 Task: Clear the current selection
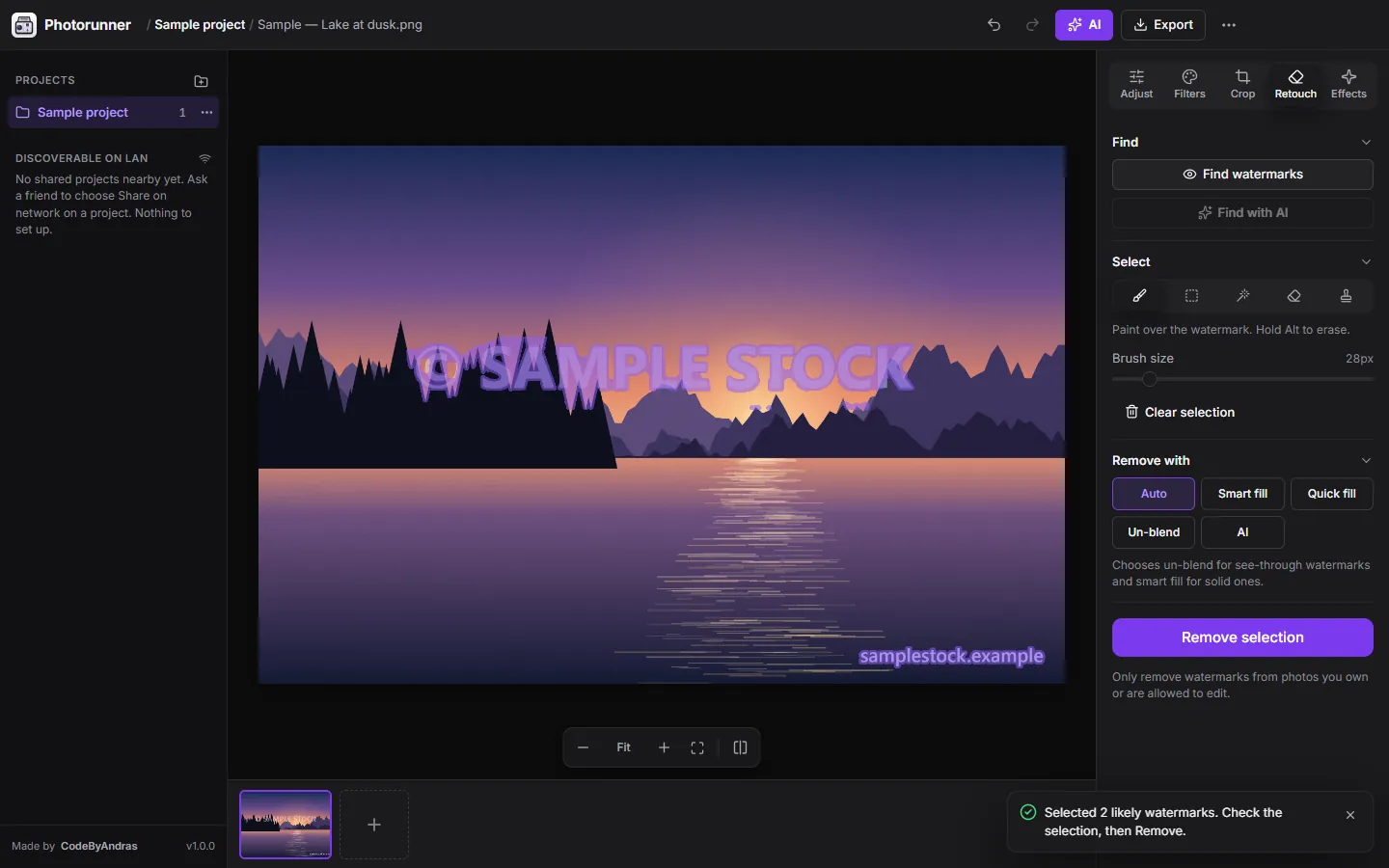click(x=1180, y=413)
